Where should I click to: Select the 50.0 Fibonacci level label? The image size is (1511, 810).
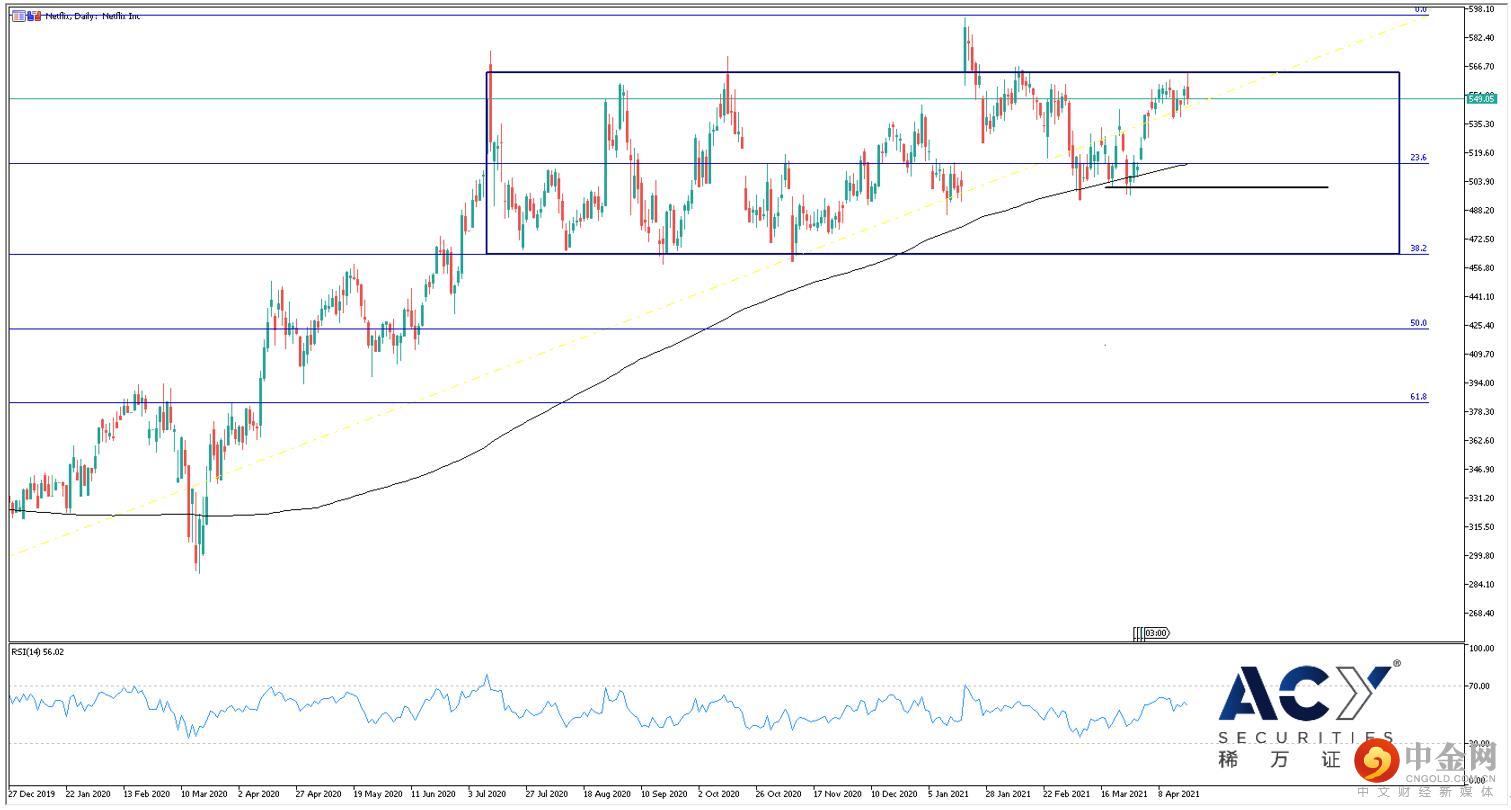[x=1418, y=323]
